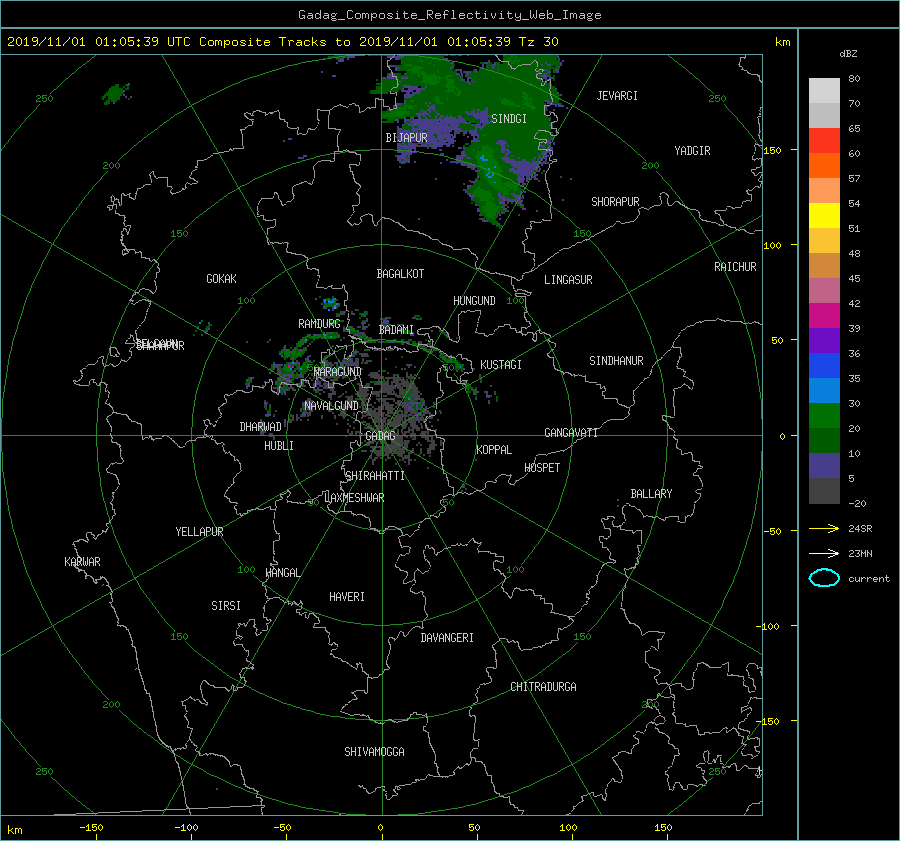900x841 pixels.
Task: Click the BADAMI label
Action: coord(396,330)
